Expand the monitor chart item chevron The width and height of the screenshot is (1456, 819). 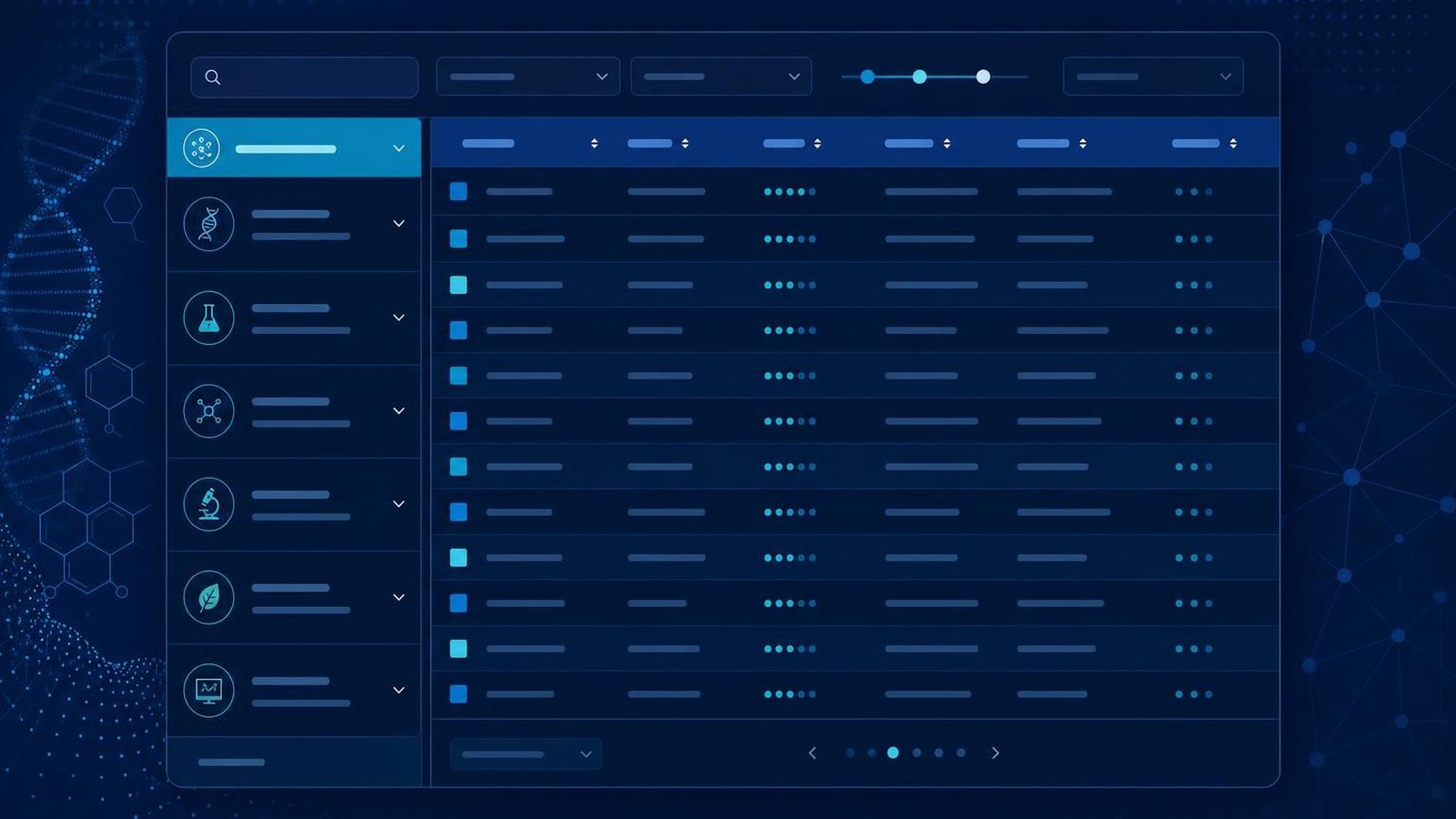point(399,691)
